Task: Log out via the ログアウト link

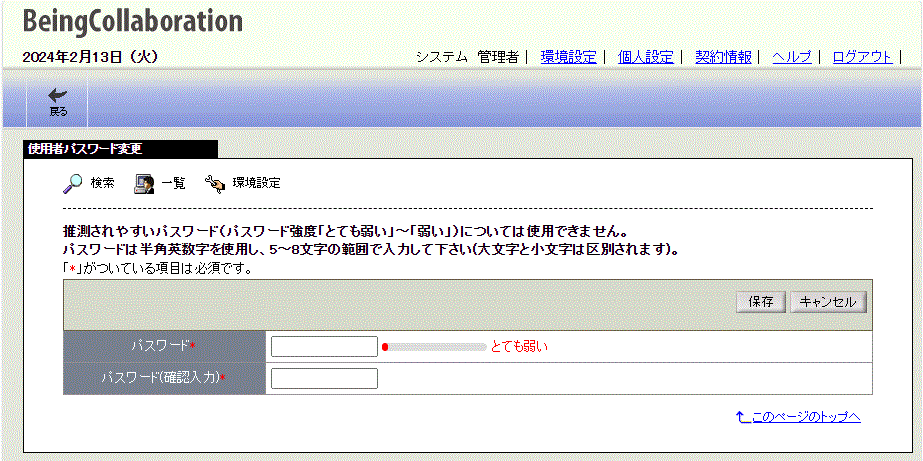Action: (862, 57)
